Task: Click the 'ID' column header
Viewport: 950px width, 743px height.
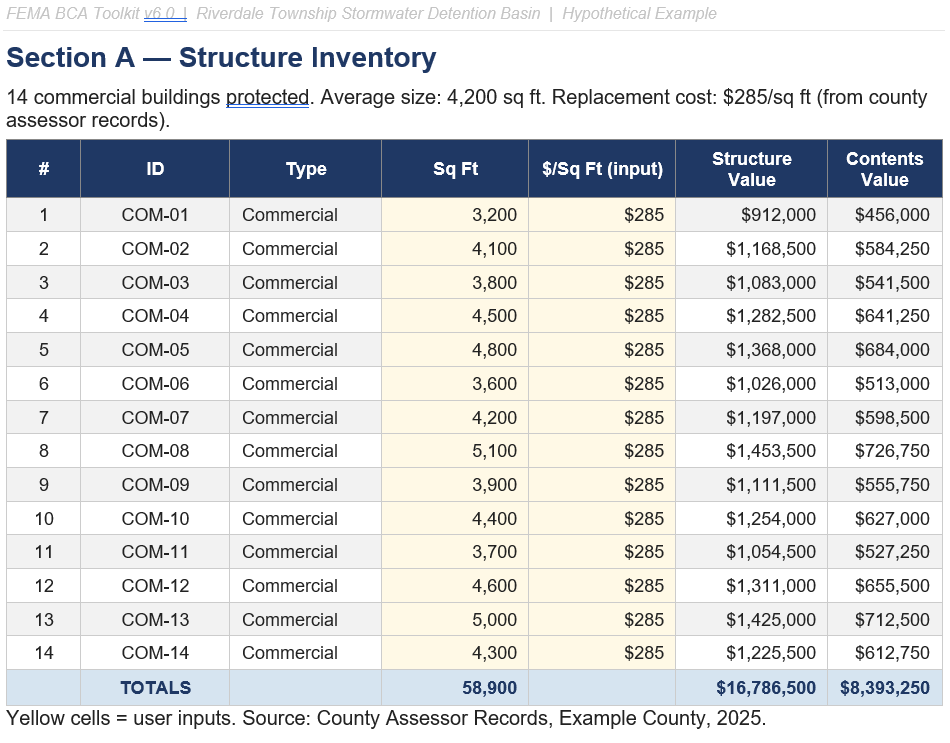Action: click(155, 168)
